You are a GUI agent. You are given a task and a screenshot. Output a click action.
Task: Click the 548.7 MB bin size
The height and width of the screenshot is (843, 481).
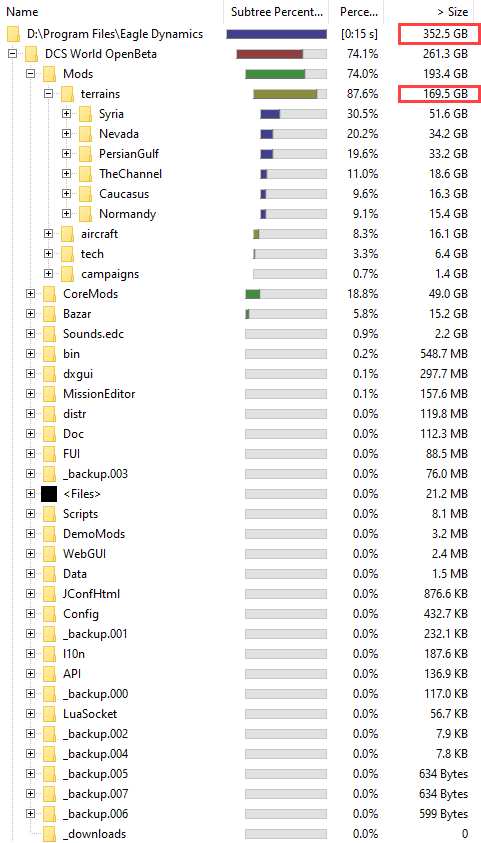(444, 354)
